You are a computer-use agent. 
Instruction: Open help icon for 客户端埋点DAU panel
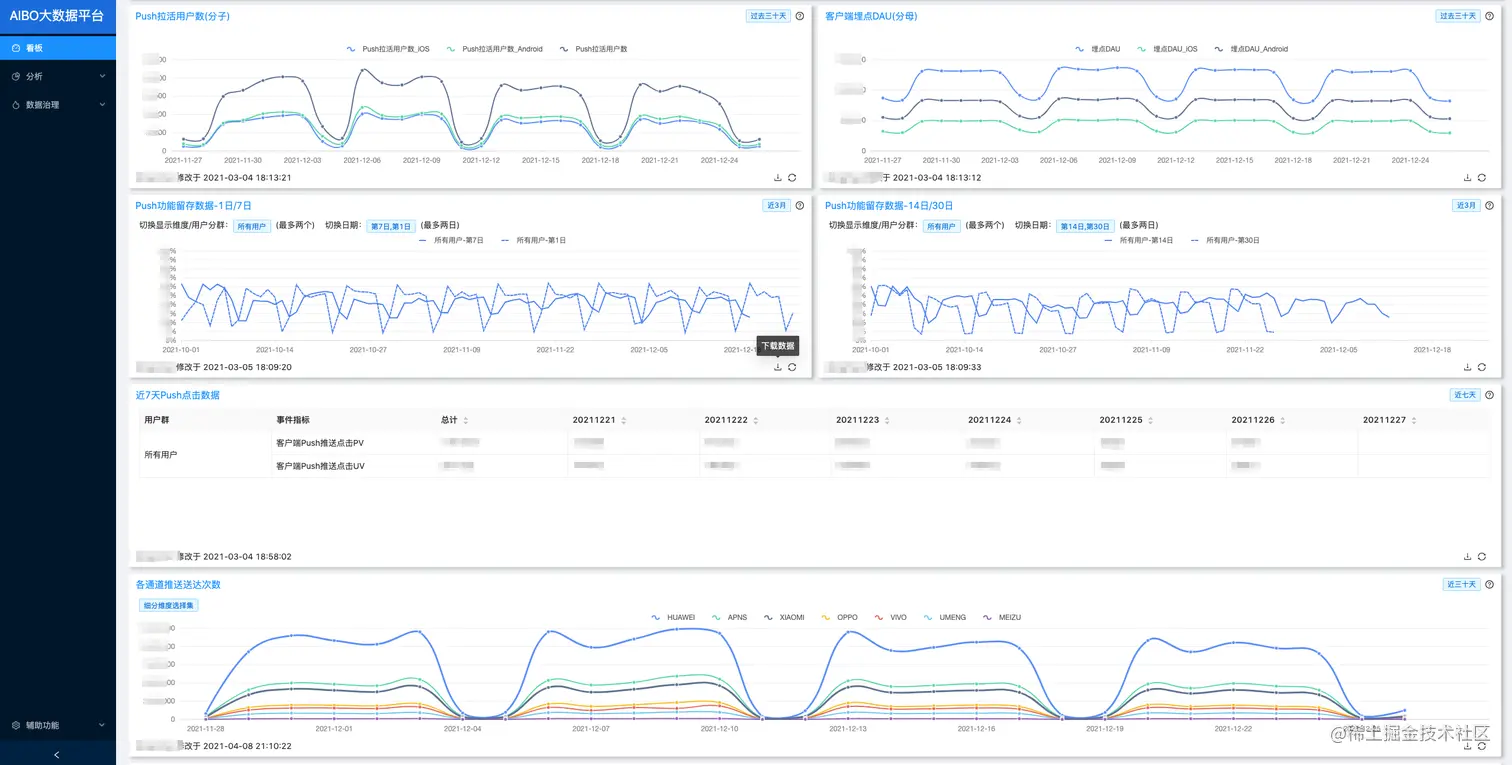(x=1490, y=16)
